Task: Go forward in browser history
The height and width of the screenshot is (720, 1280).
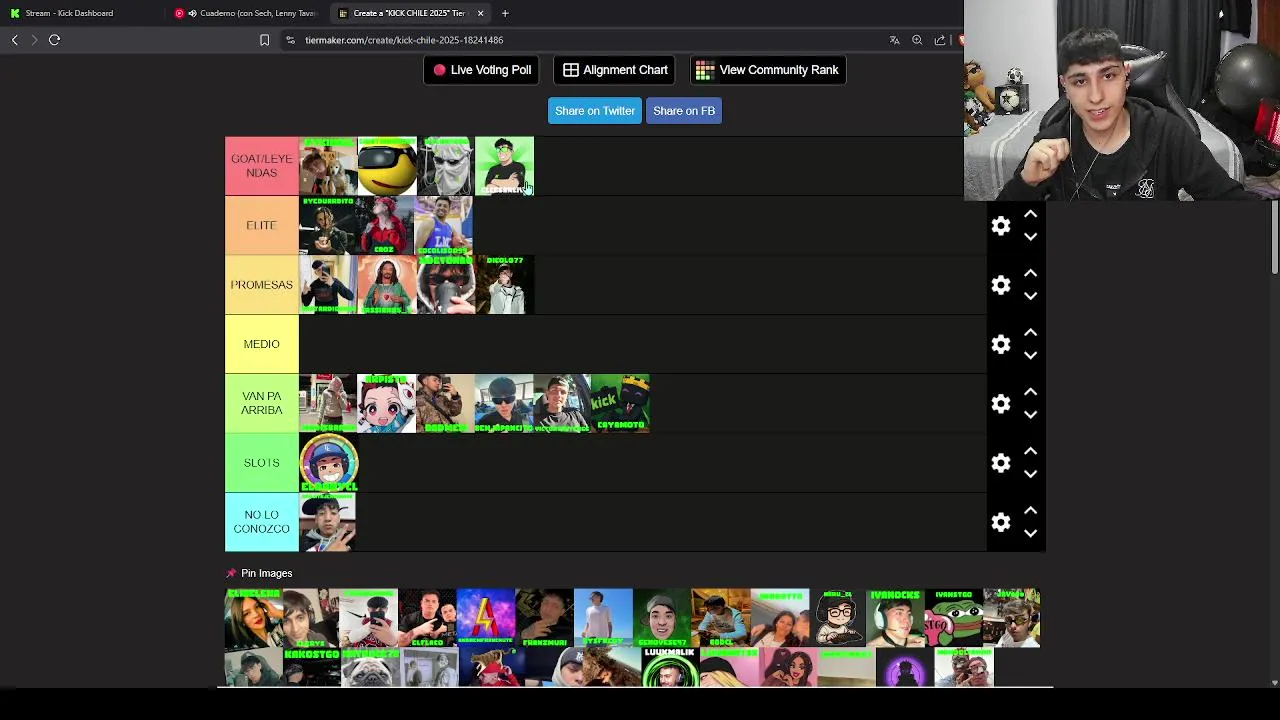Action: 34,40
